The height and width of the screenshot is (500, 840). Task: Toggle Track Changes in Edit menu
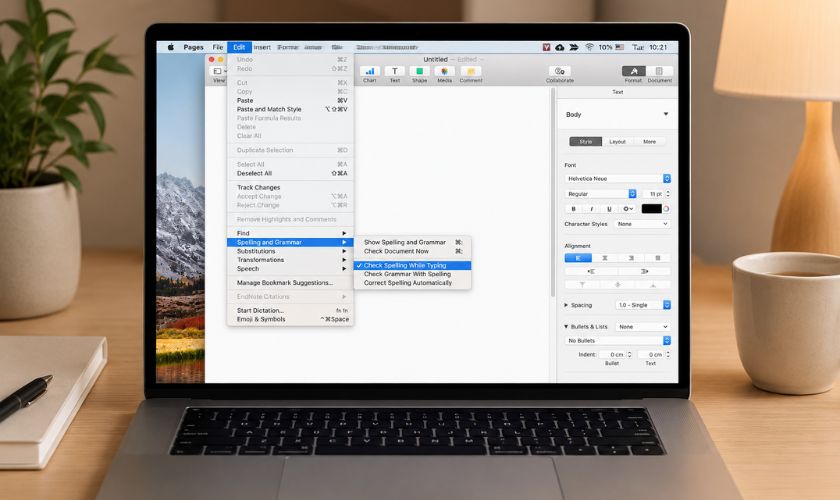click(290, 188)
